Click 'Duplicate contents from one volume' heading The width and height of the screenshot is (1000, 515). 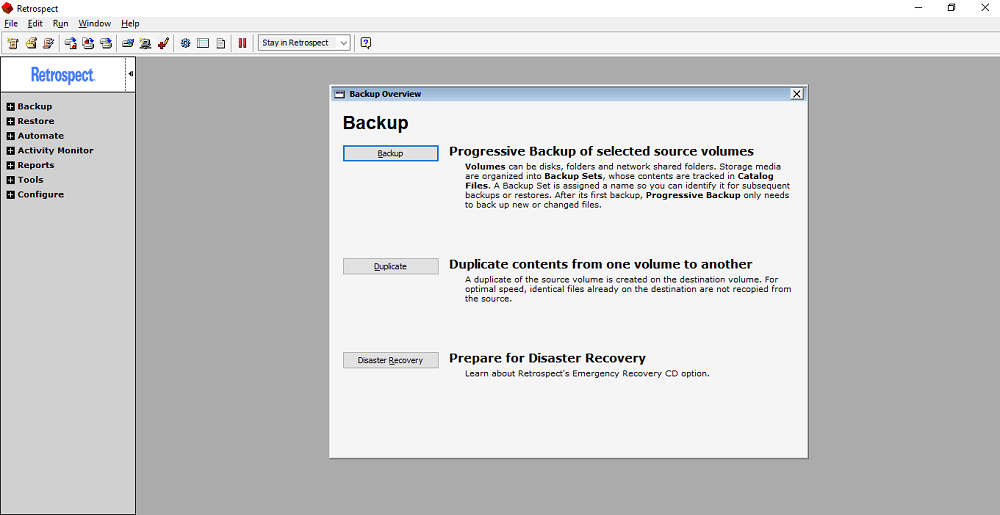(x=601, y=264)
